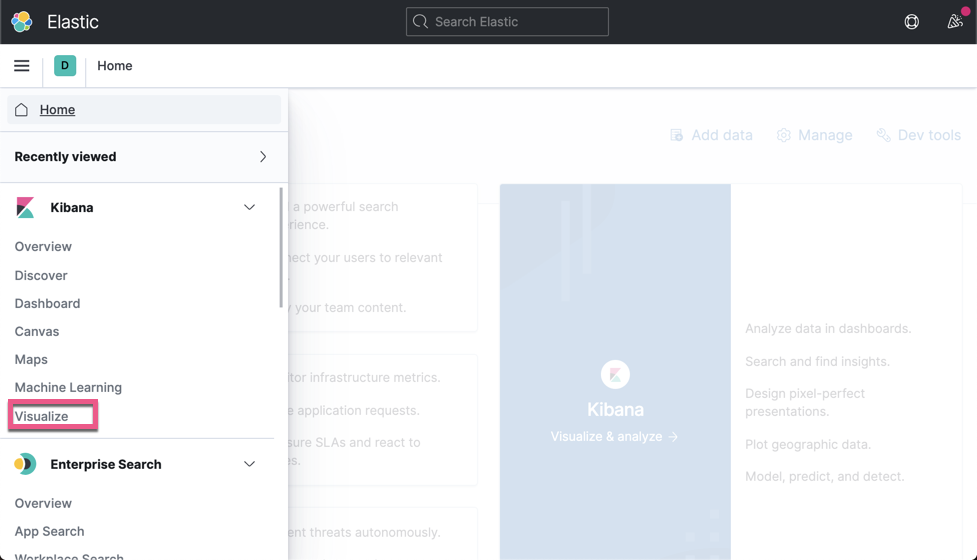Click the Kibana logo in sidebar
Screen dimensions: 977x560
25,207
